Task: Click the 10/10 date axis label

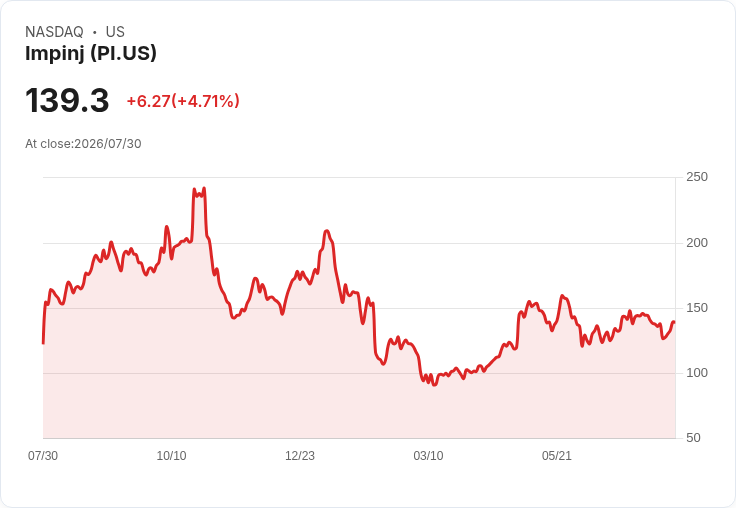Action: pos(171,455)
